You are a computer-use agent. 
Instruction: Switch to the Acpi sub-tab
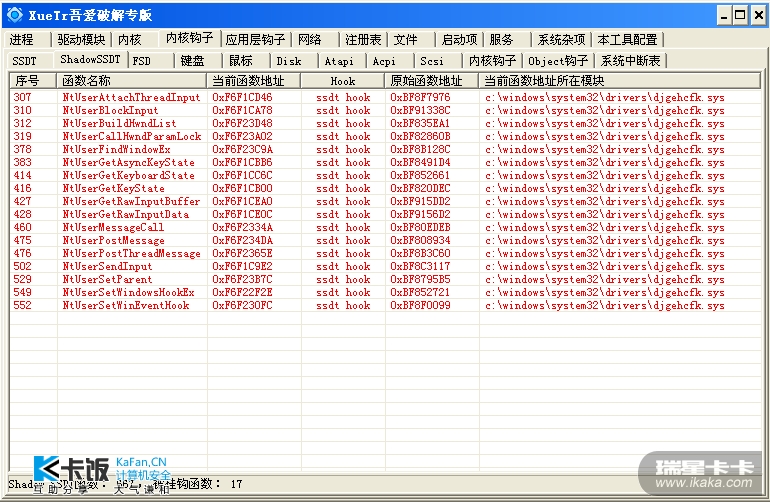click(384, 61)
